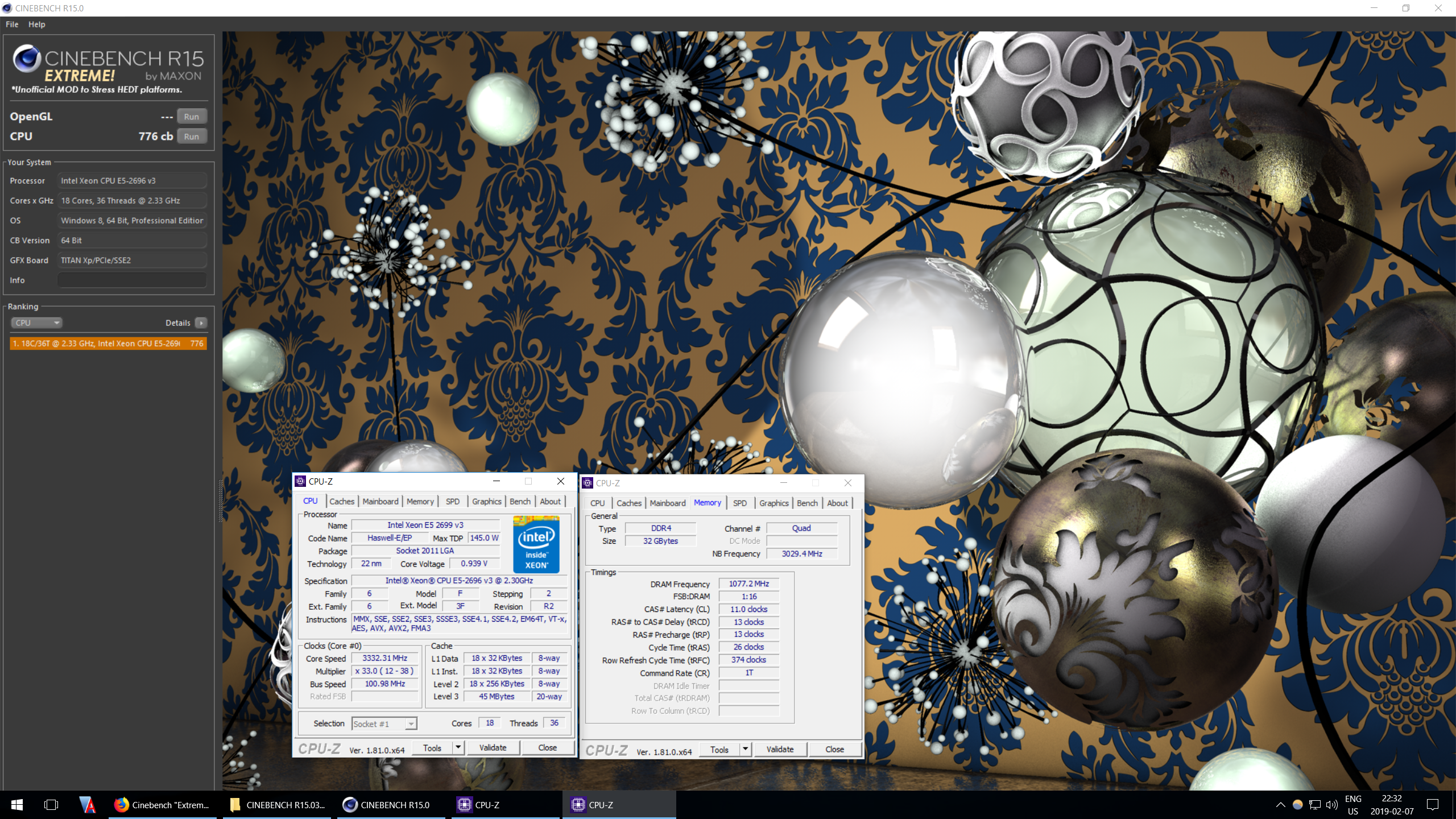The image size is (1456, 819).
Task: Run the CPU benchmark
Action: tap(192, 136)
